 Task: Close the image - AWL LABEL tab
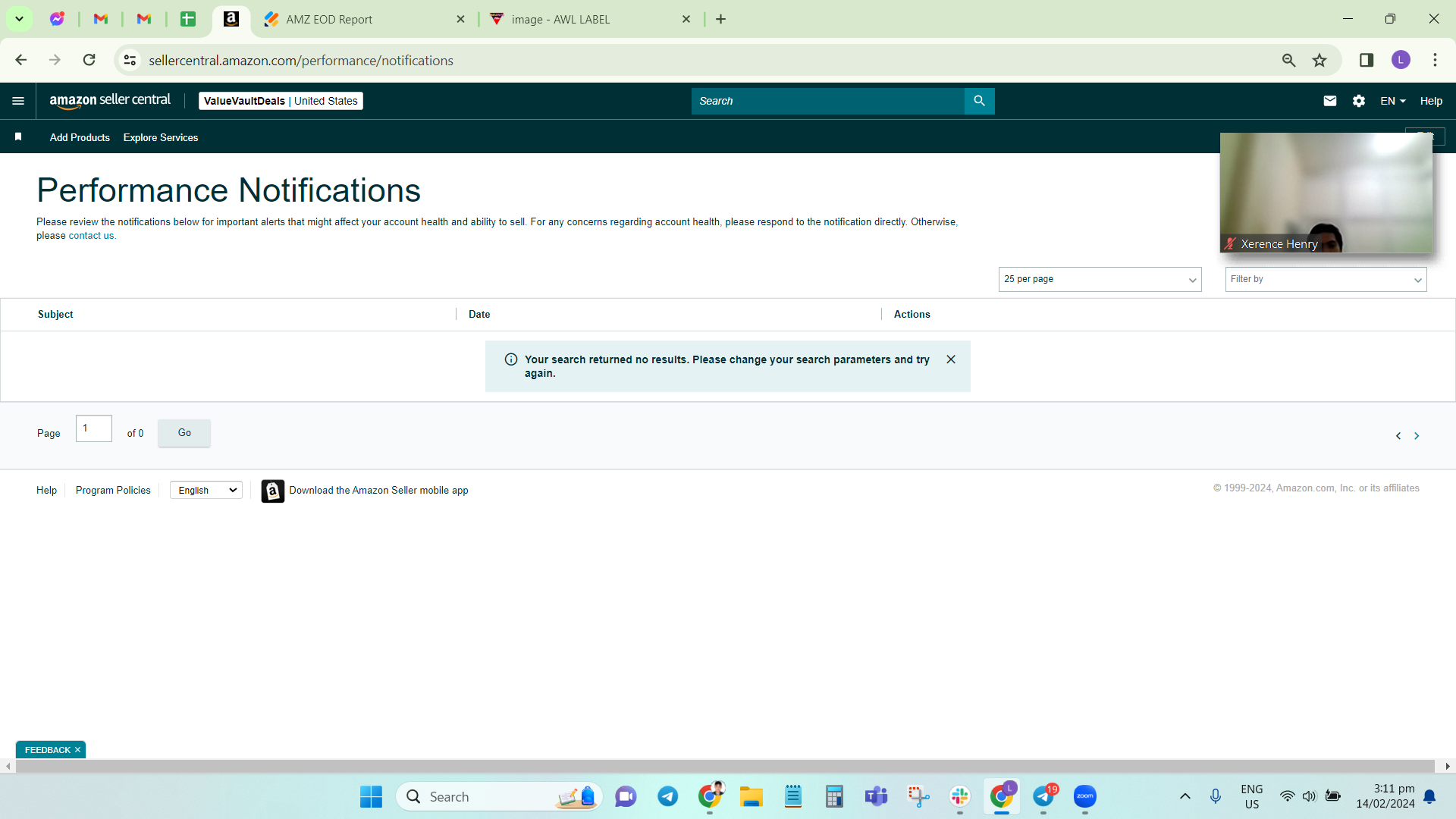point(686,19)
